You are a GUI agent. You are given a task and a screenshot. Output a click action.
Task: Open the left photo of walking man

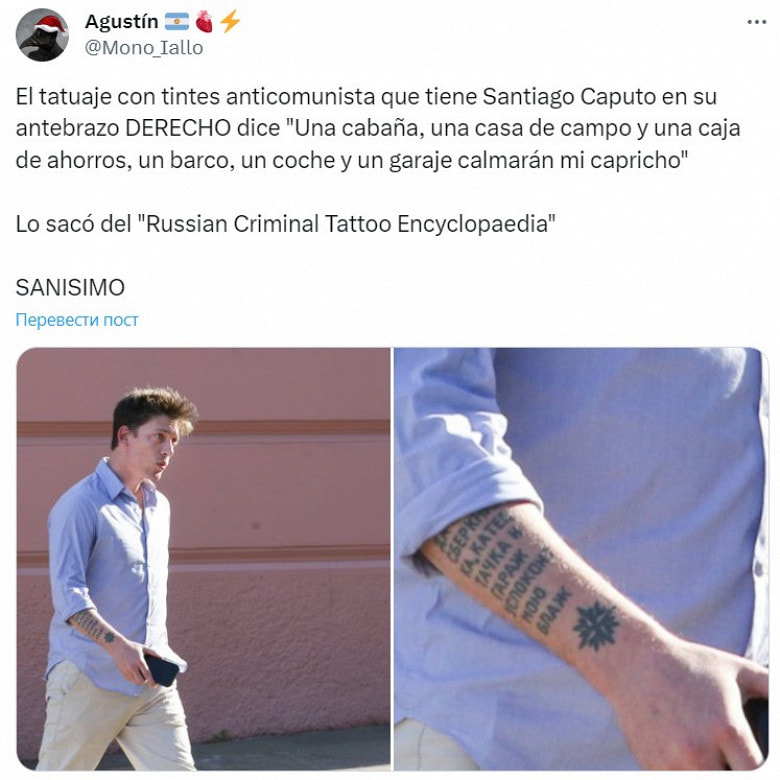click(203, 559)
